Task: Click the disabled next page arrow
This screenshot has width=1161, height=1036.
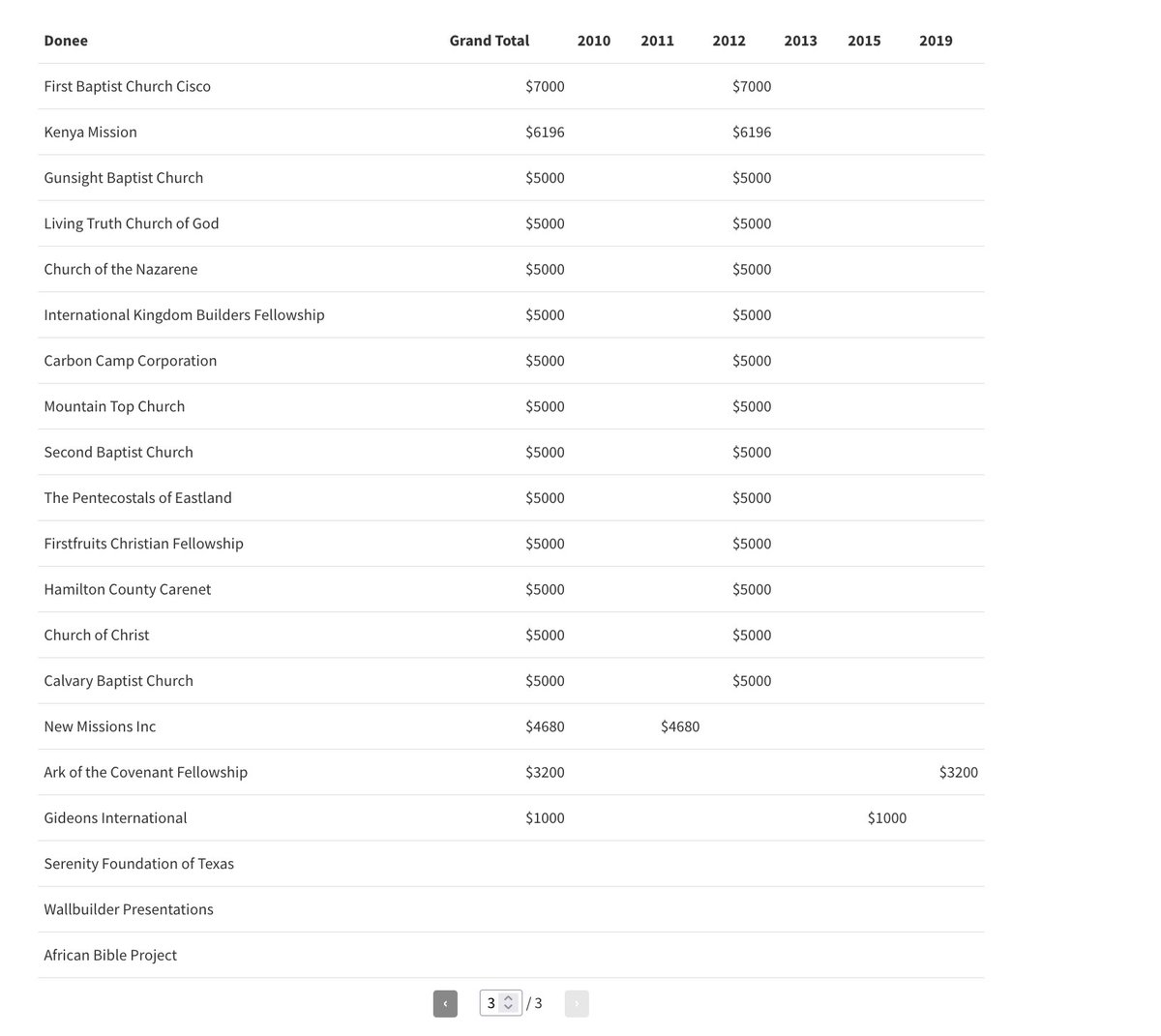Action: pos(577,1003)
